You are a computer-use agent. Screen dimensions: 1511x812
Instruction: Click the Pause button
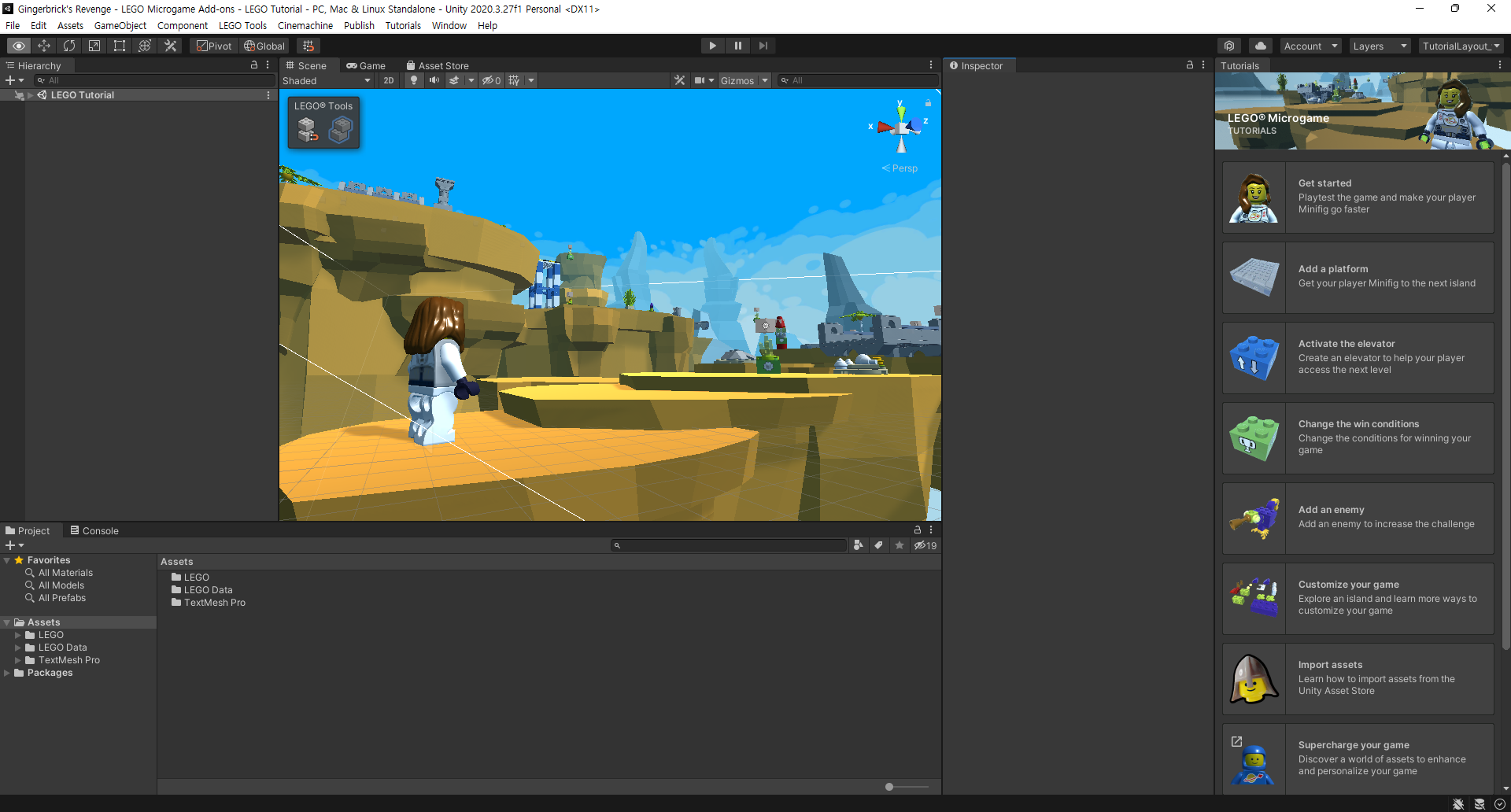738,46
